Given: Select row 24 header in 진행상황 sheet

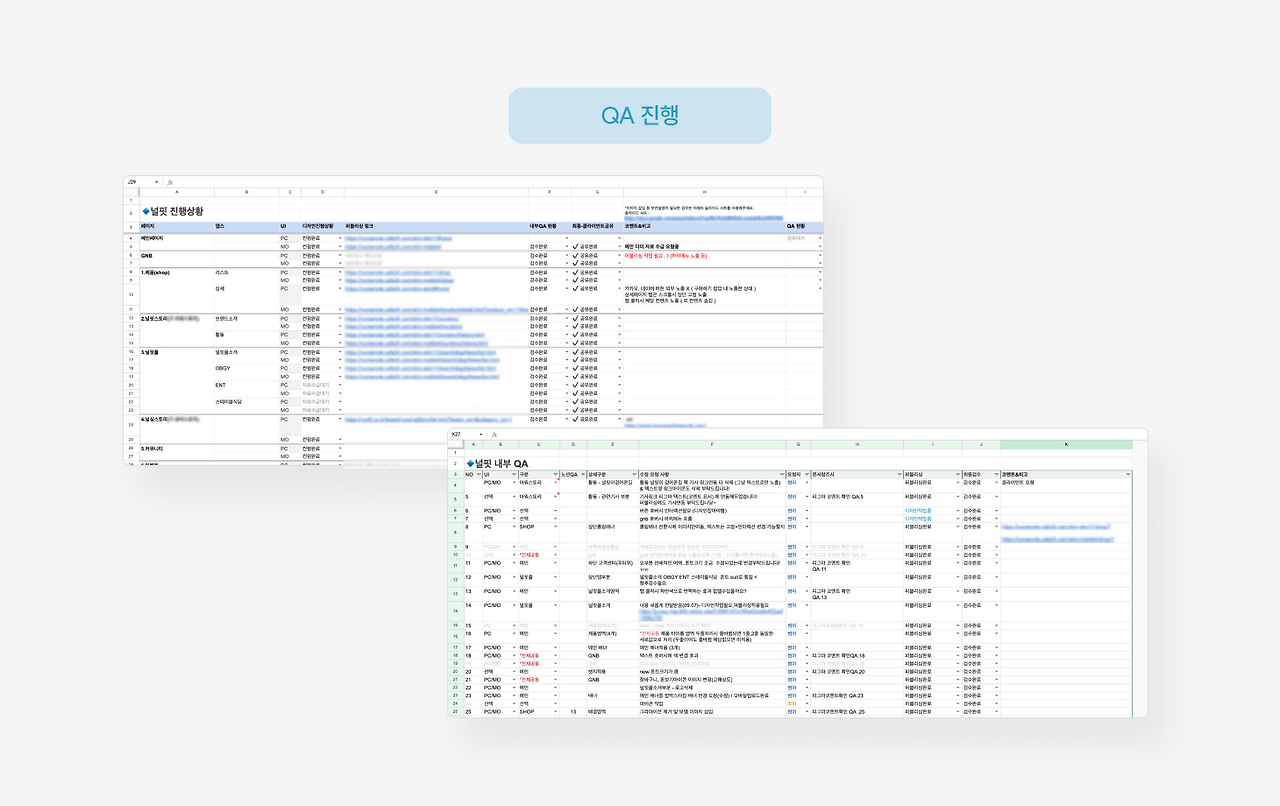Looking at the screenshot, I should tap(131, 424).
